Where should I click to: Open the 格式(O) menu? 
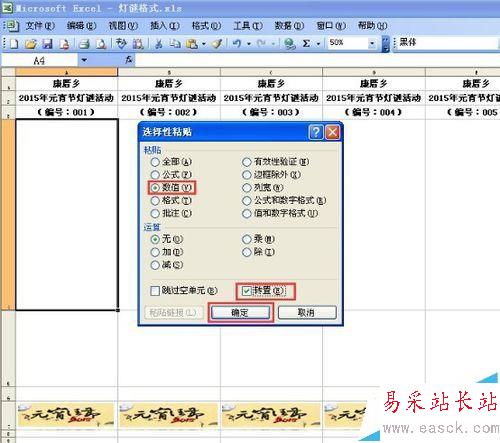click(206, 26)
